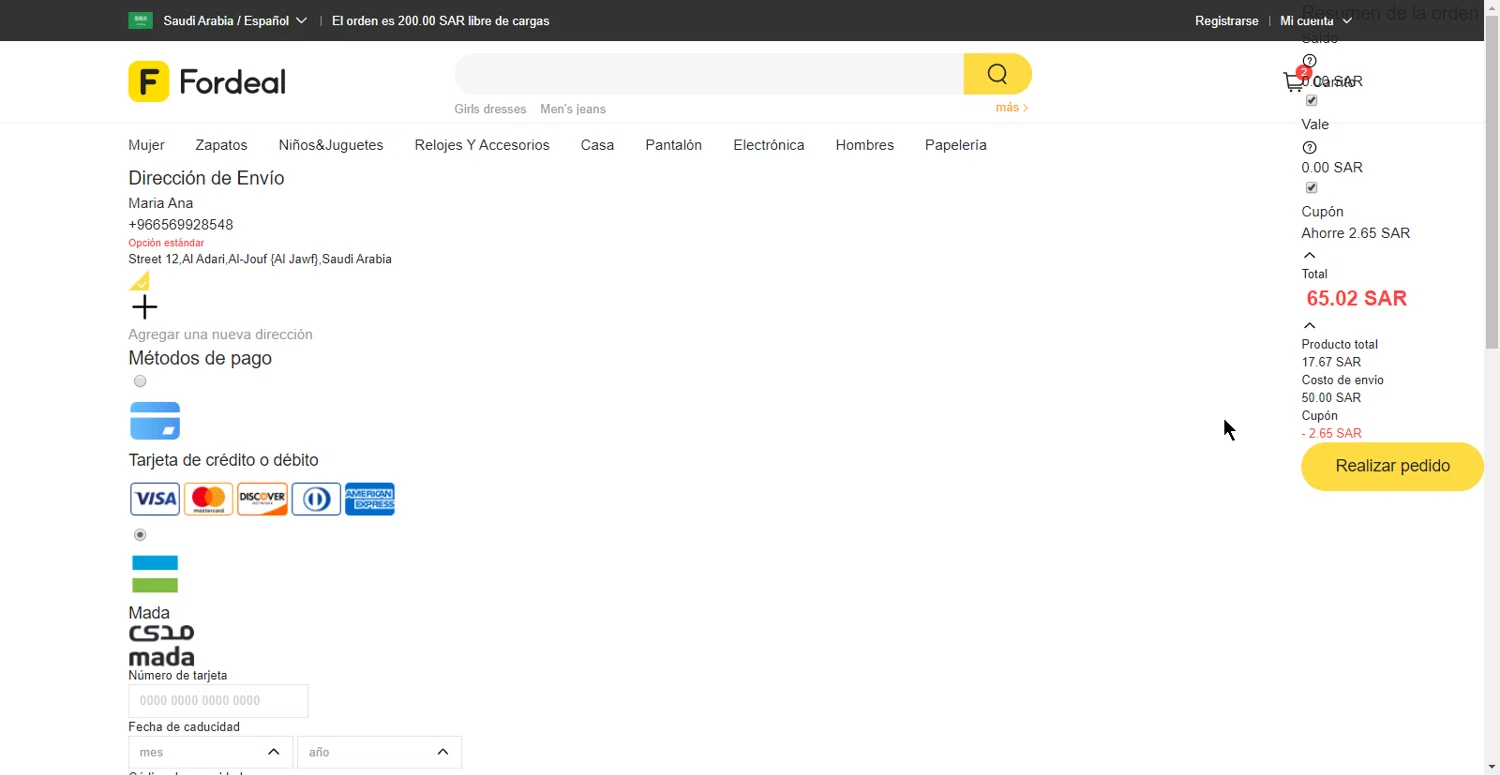The height and width of the screenshot is (775, 1500).
Task: Click the blue-green Mada stripes icon
Action: tap(155, 574)
